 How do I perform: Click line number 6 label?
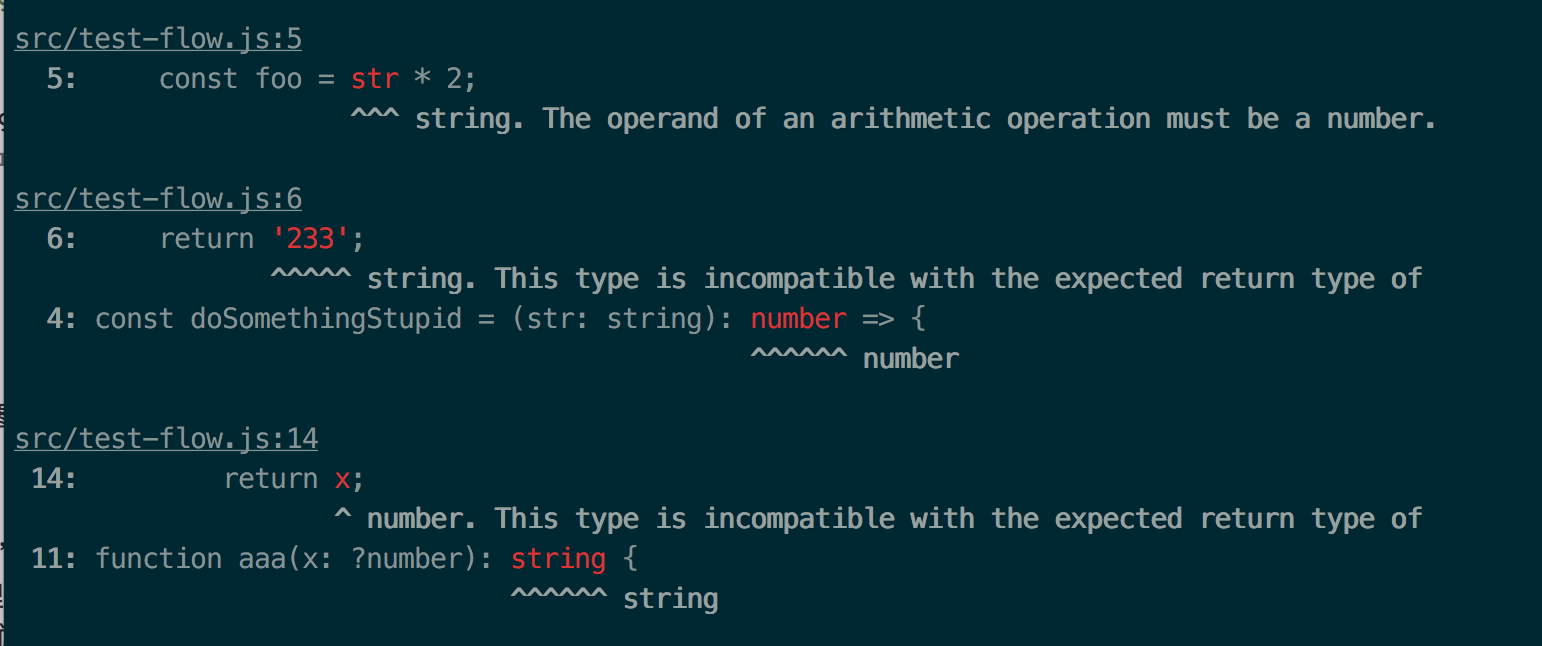click(x=62, y=239)
